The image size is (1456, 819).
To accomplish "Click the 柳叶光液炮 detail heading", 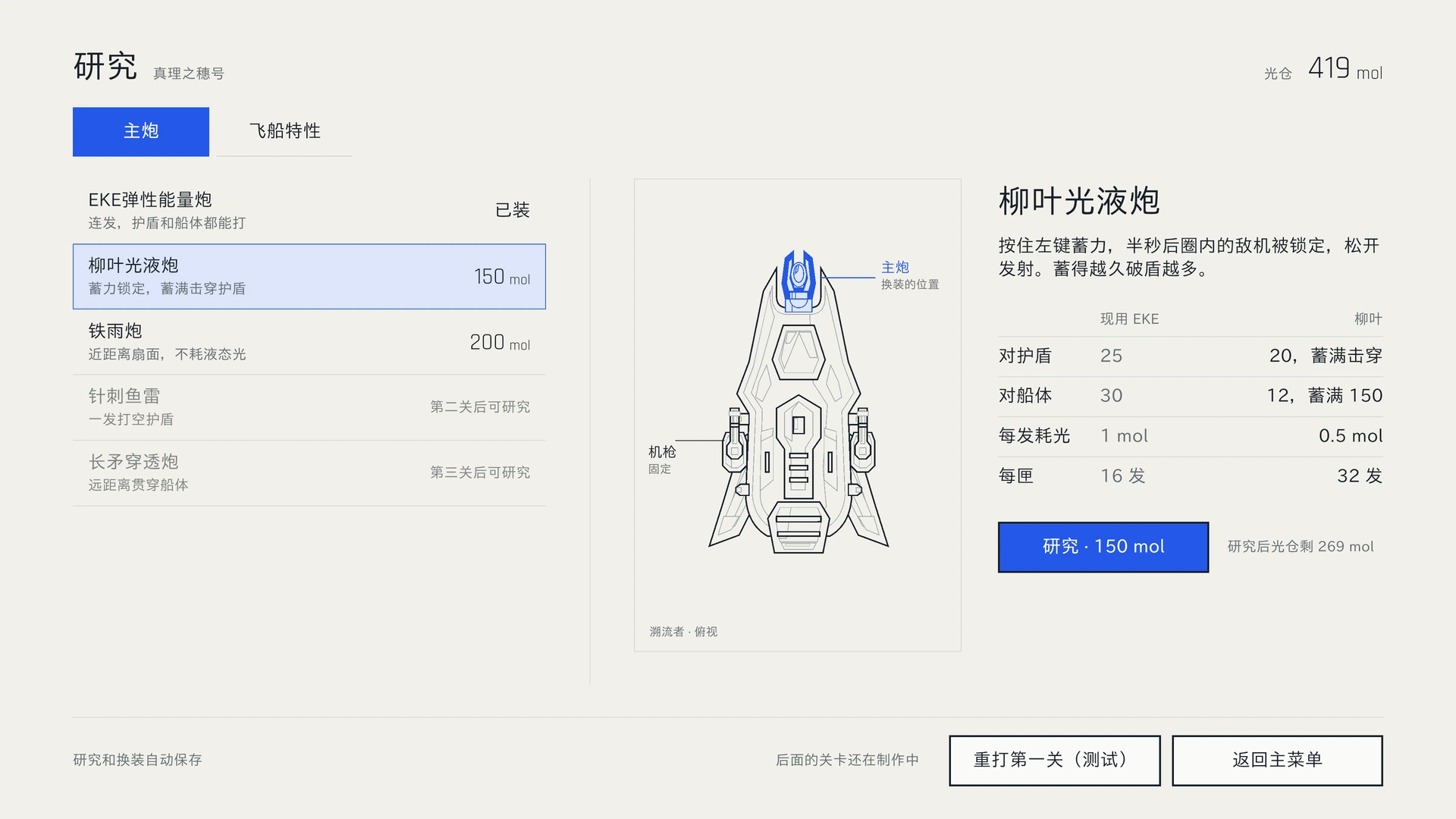I will pyautogui.click(x=1079, y=202).
